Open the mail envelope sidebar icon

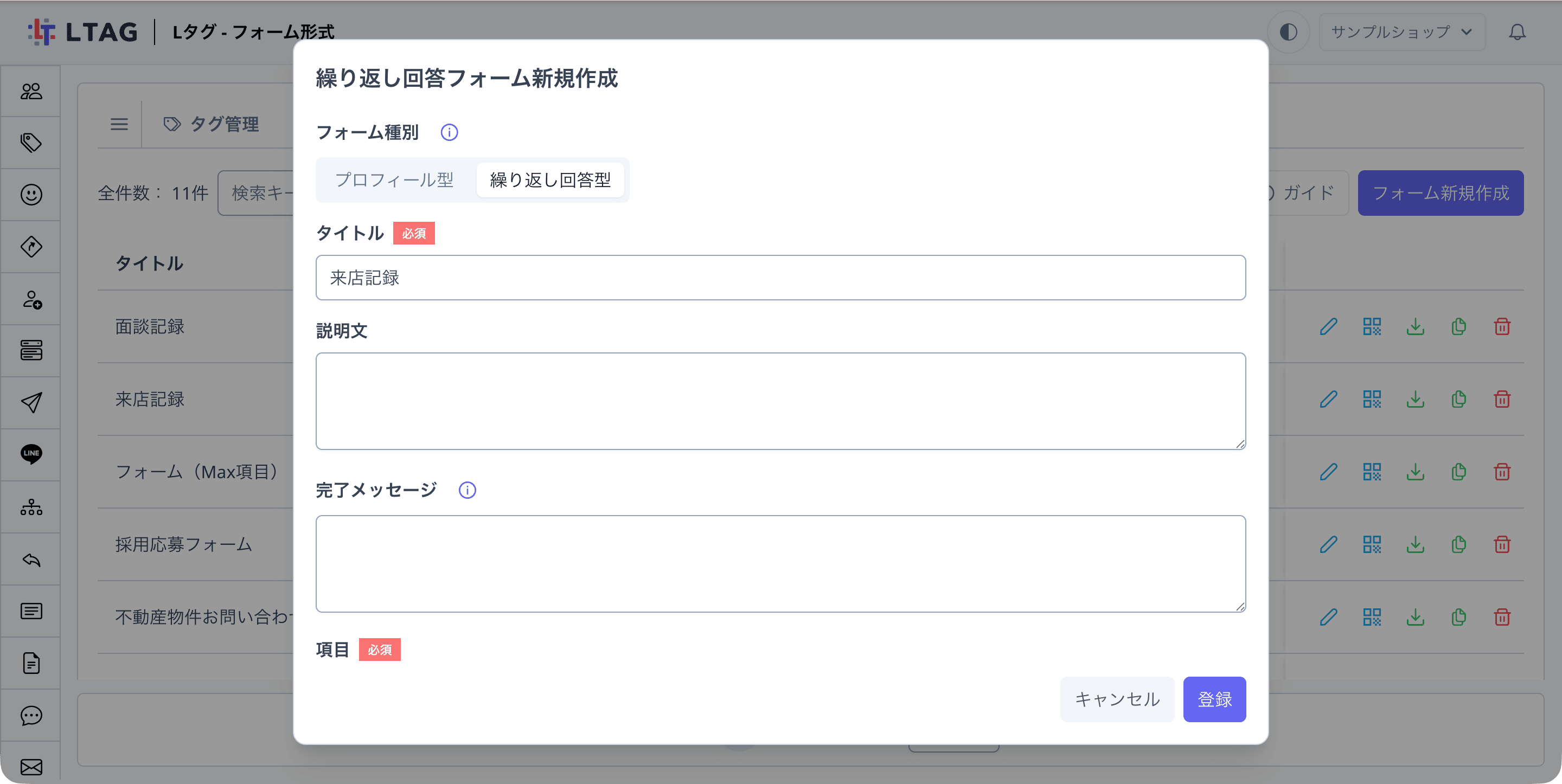point(31,767)
